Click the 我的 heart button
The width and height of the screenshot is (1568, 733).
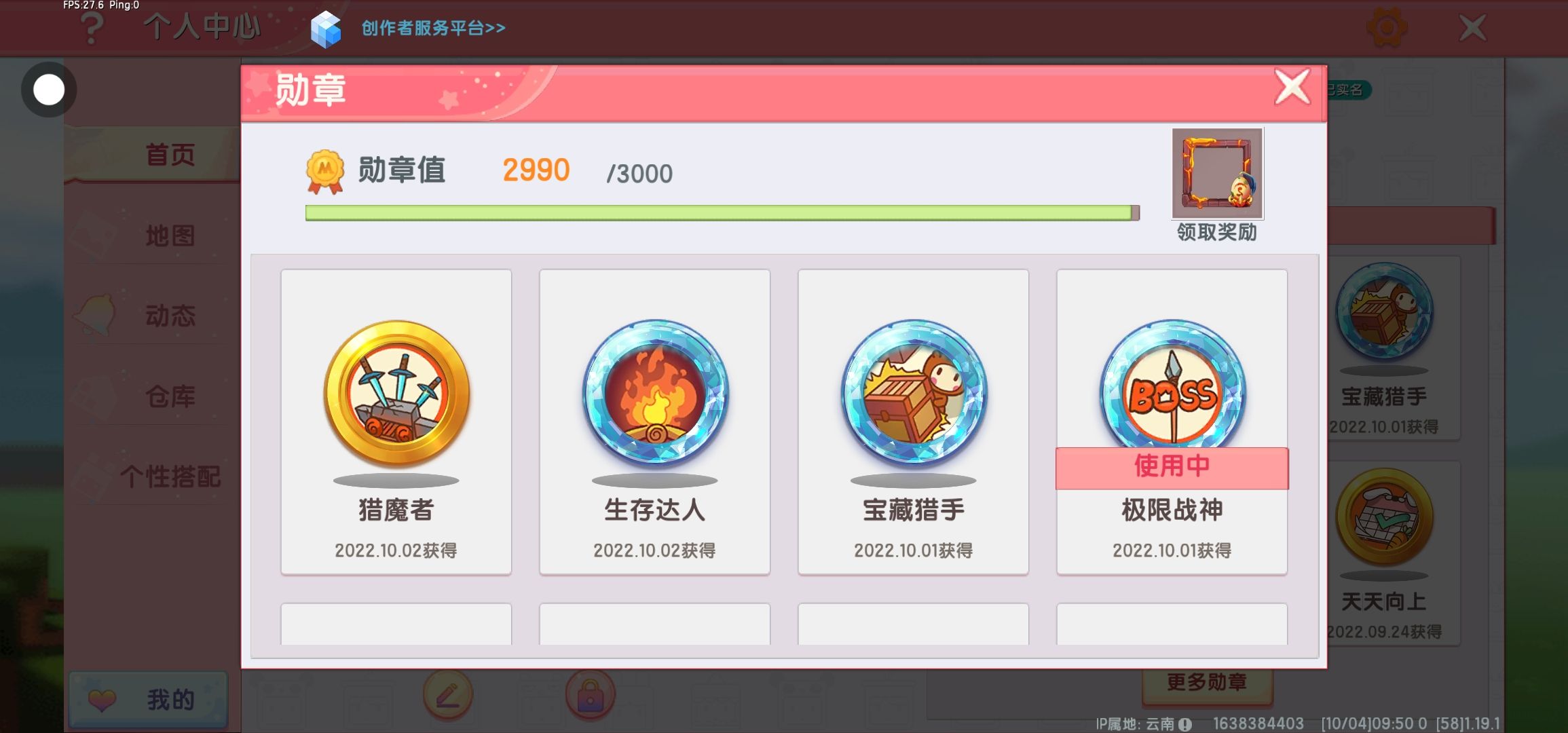pos(148,700)
